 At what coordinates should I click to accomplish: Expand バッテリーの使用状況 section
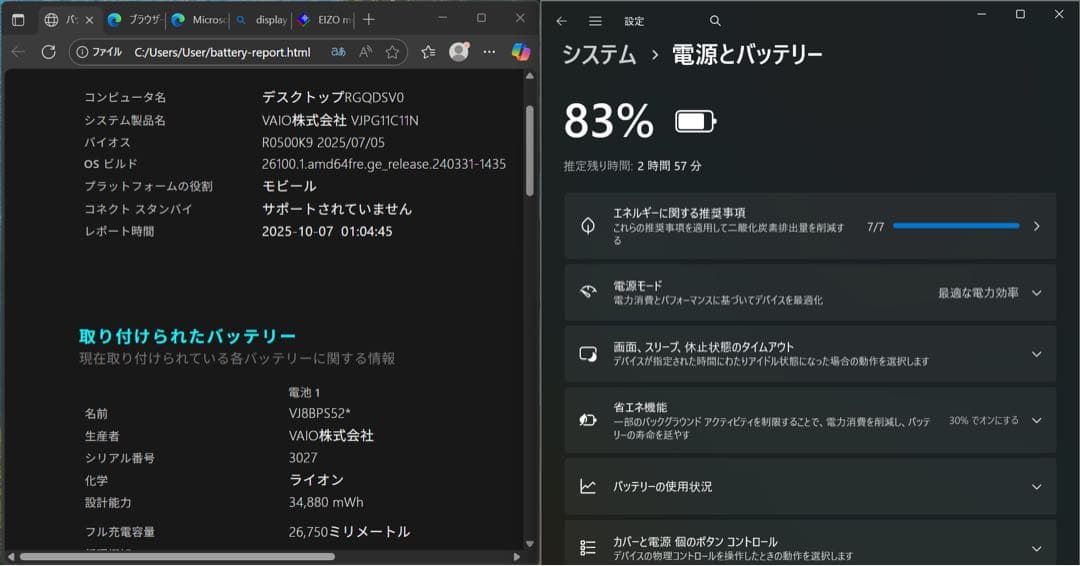(810, 487)
